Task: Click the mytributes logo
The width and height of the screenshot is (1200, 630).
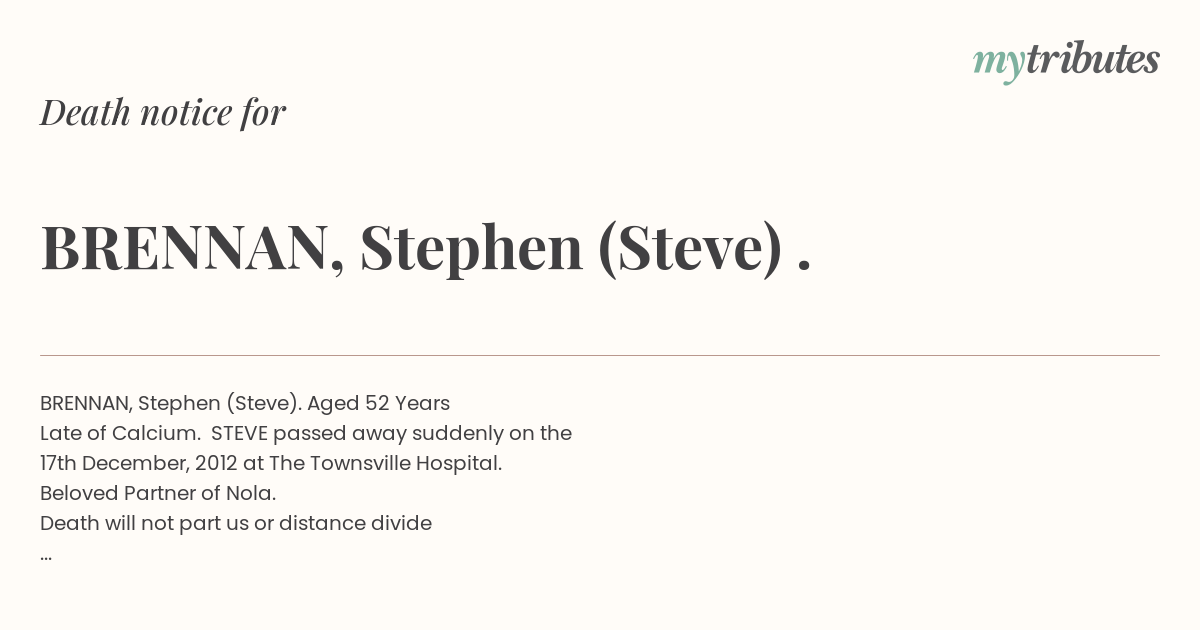Action: pyautogui.click(x=1066, y=61)
